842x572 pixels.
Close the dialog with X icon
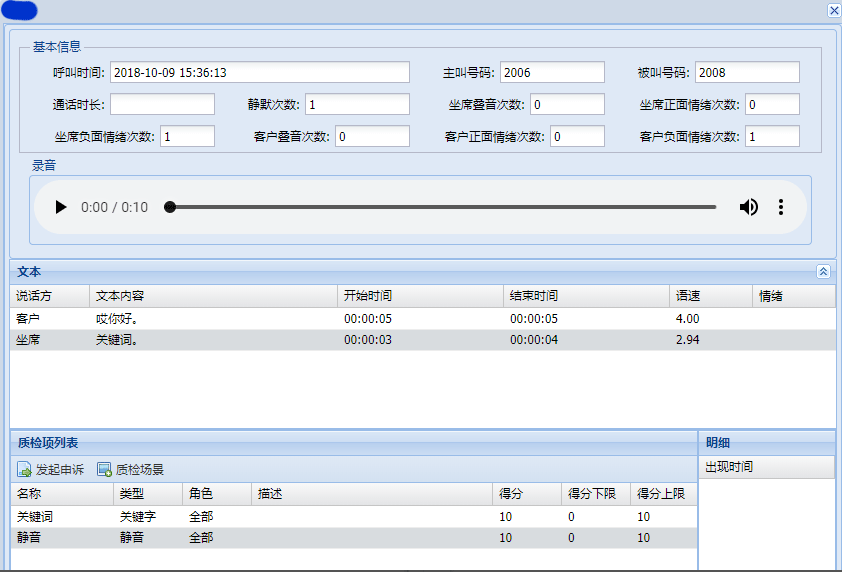(833, 11)
